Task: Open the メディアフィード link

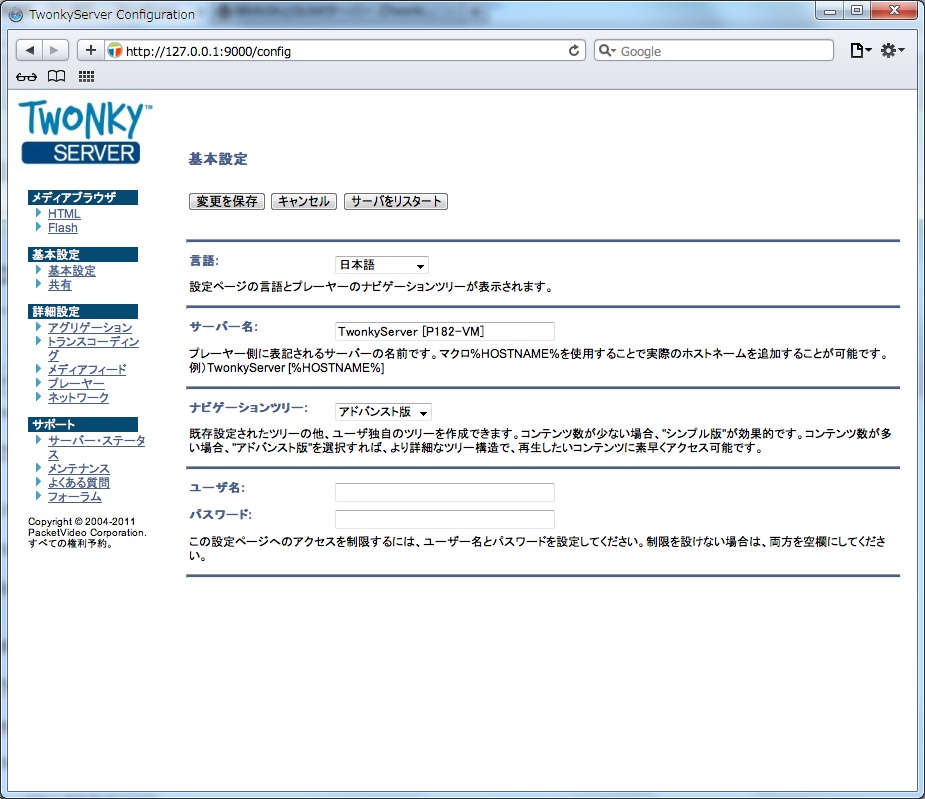Action: 87,370
